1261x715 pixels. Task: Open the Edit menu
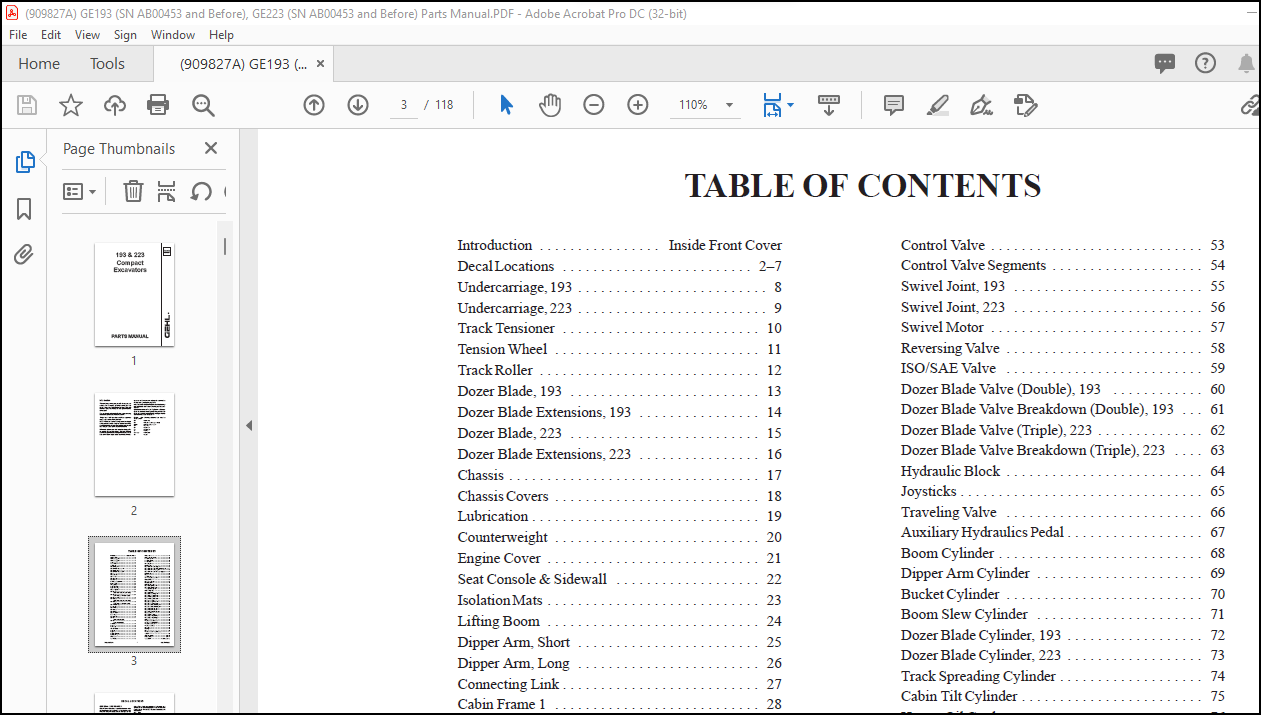[x=51, y=34]
